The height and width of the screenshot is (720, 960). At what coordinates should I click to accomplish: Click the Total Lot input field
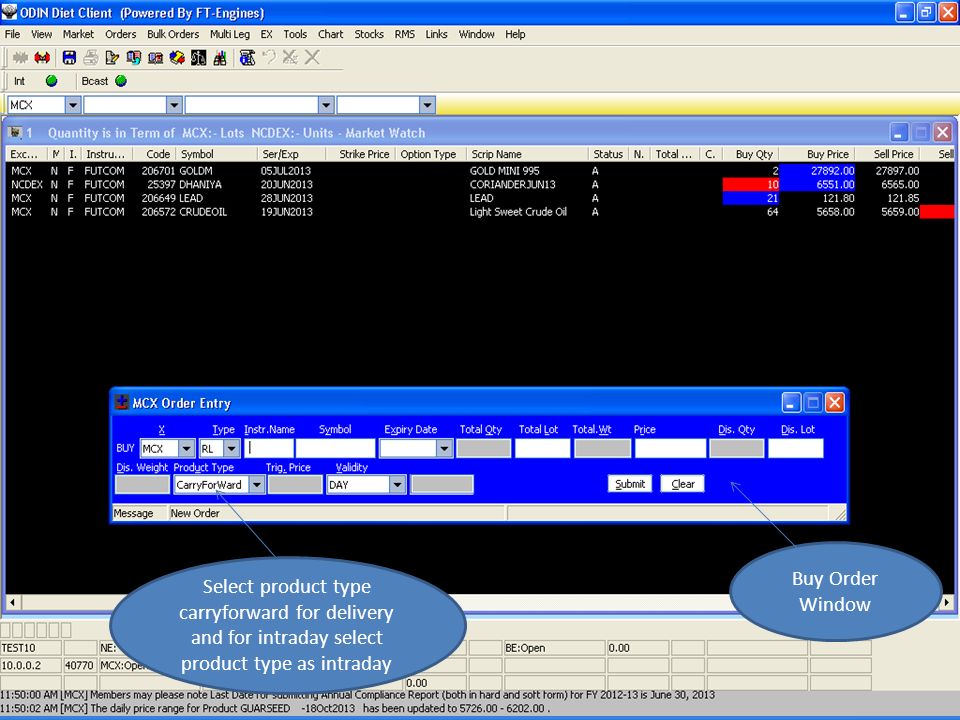tap(542, 449)
